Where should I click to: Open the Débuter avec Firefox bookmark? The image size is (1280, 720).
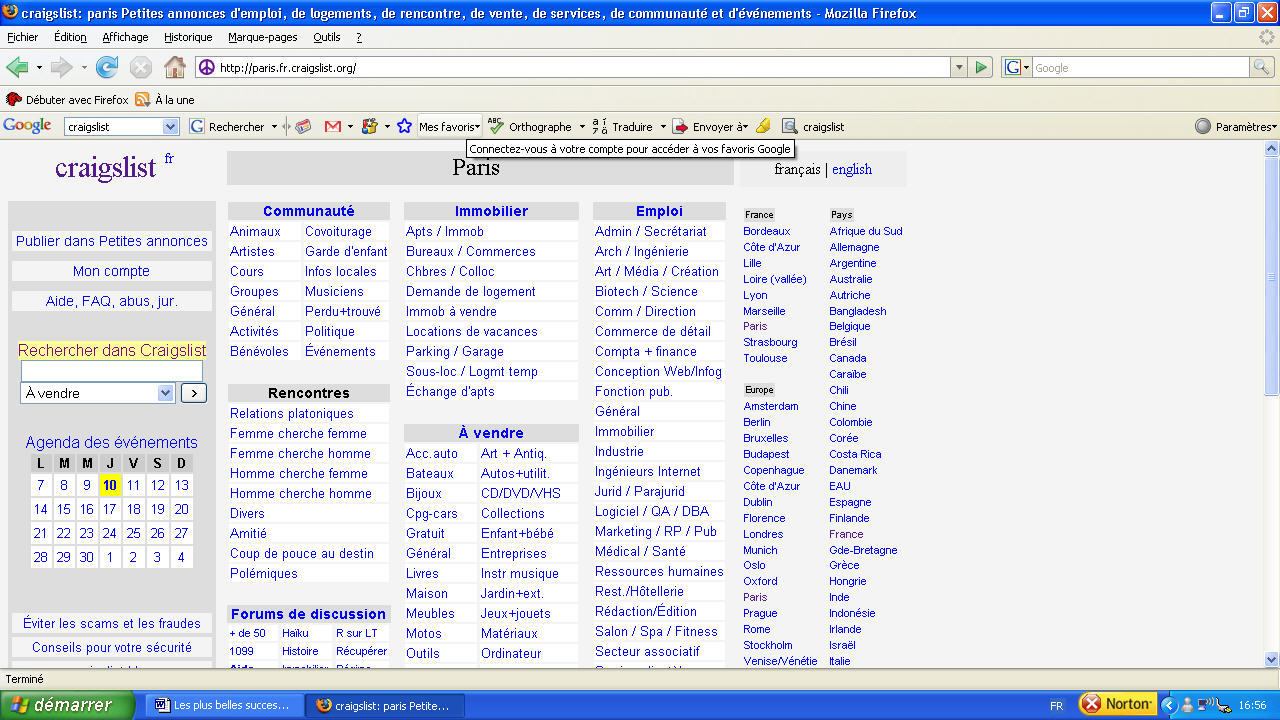click(x=68, y=100)
